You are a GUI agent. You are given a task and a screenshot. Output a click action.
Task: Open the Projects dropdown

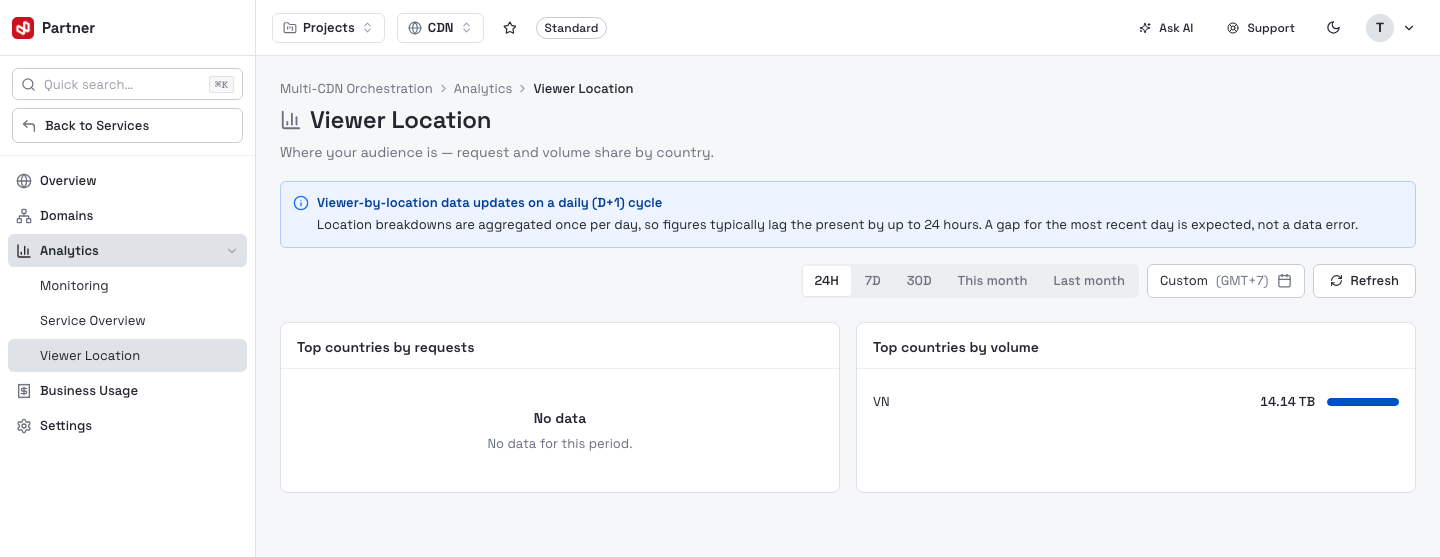coord(328,28)
